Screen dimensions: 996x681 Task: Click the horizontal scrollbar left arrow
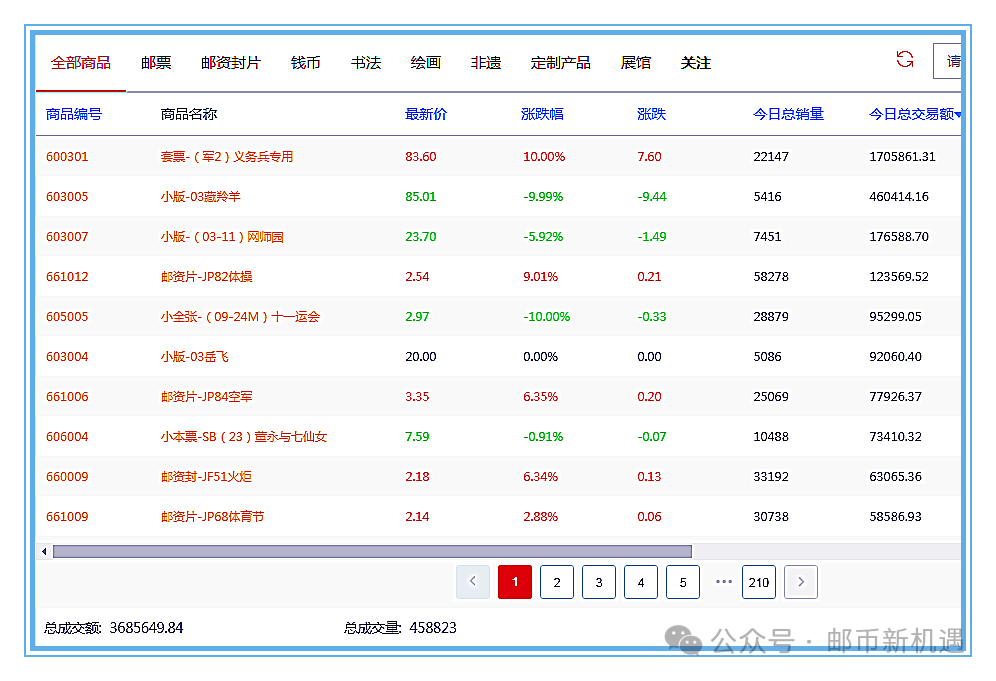44,551
